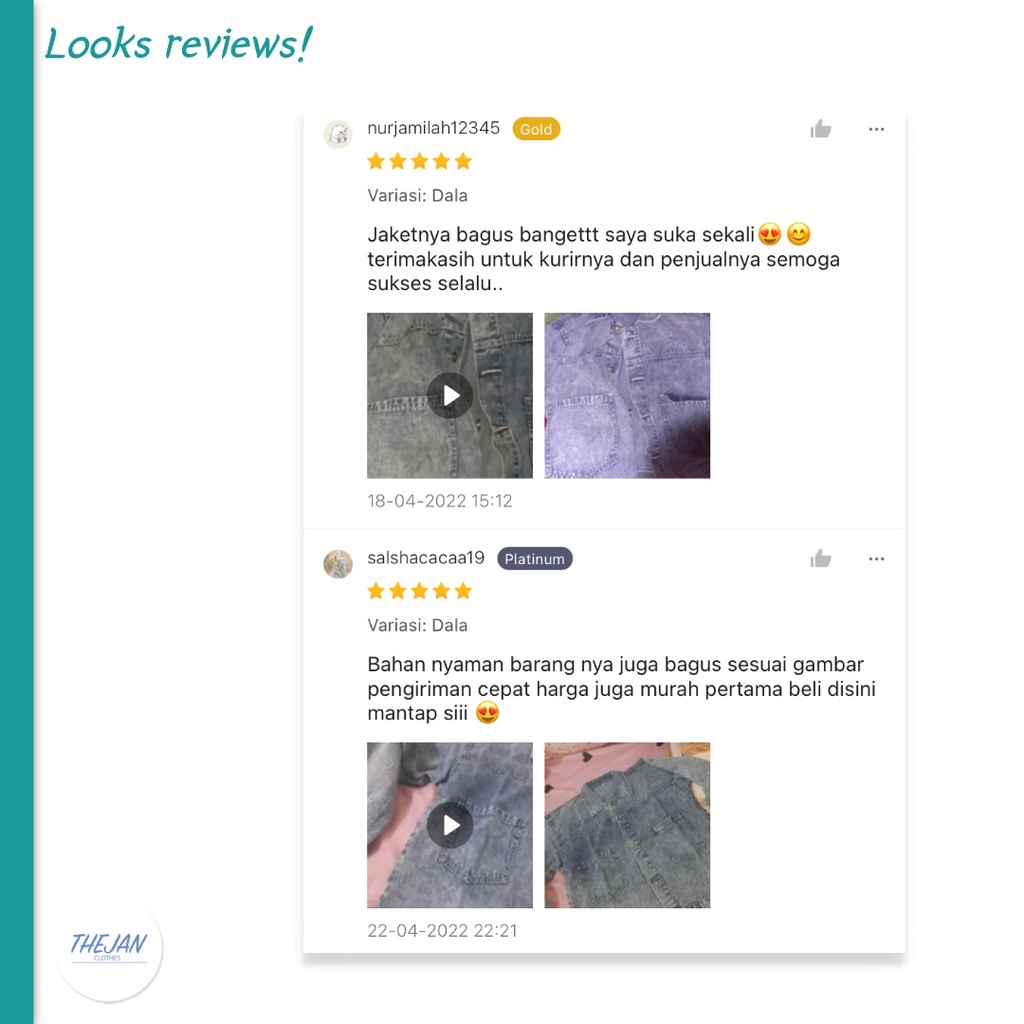Open nurjamilah12345's profile avatar

[x=338, y=135]
